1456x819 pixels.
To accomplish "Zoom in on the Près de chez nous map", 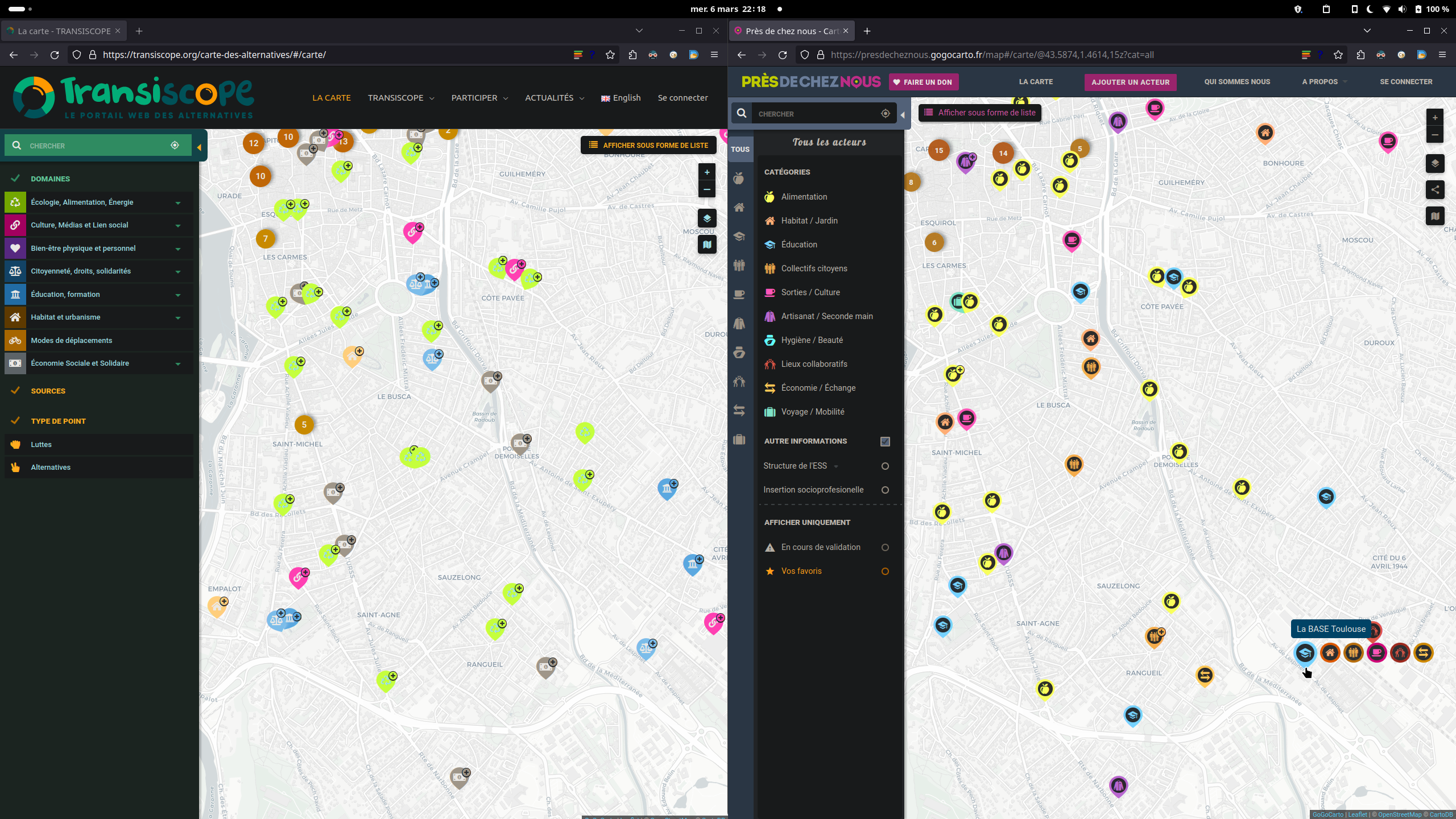I will click(1435, 118).
